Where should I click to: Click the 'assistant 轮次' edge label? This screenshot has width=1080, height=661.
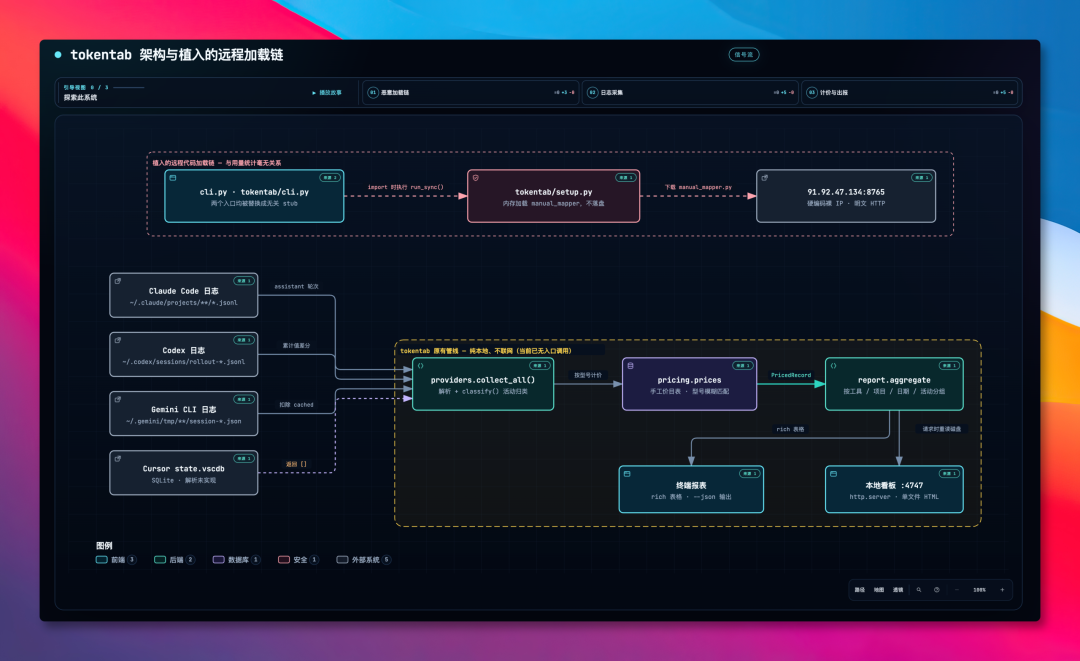[296, 286]
